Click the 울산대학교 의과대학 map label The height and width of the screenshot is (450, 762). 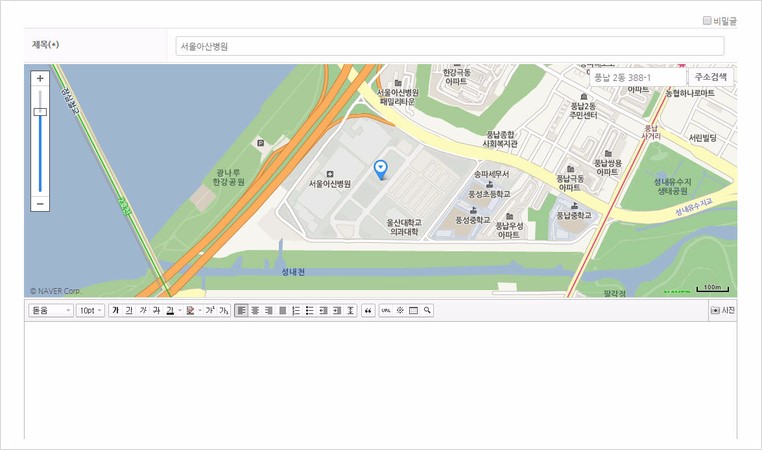404,227
